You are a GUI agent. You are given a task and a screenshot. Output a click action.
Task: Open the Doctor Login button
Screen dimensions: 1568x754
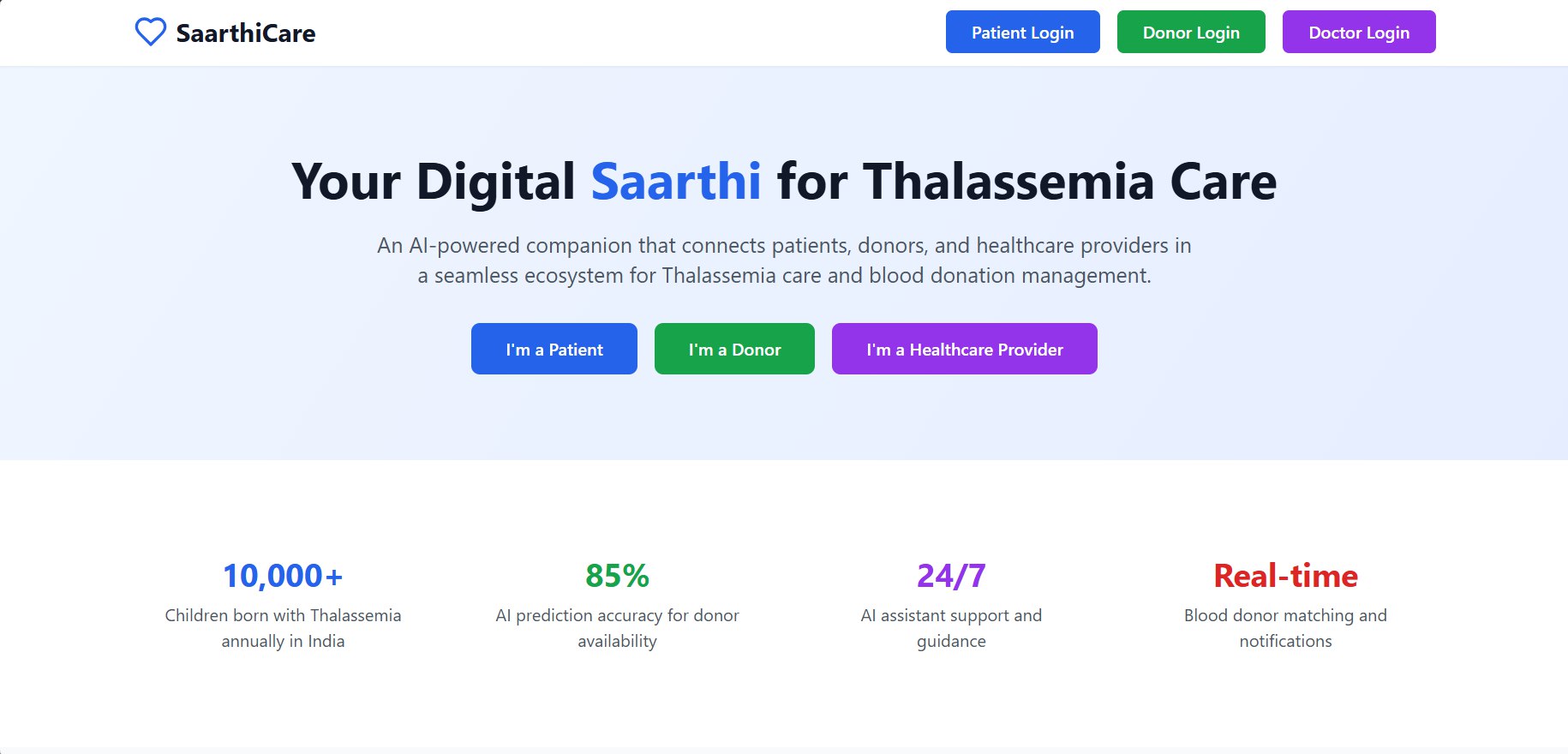pos(1359,32)
